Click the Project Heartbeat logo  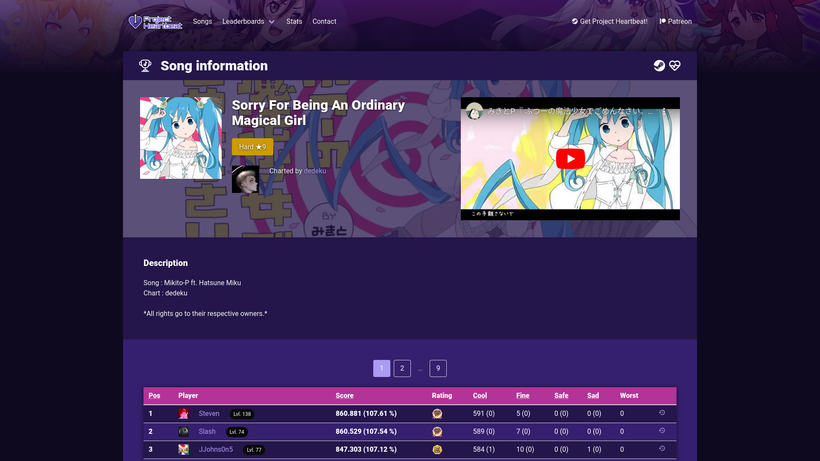coord(155,21)
